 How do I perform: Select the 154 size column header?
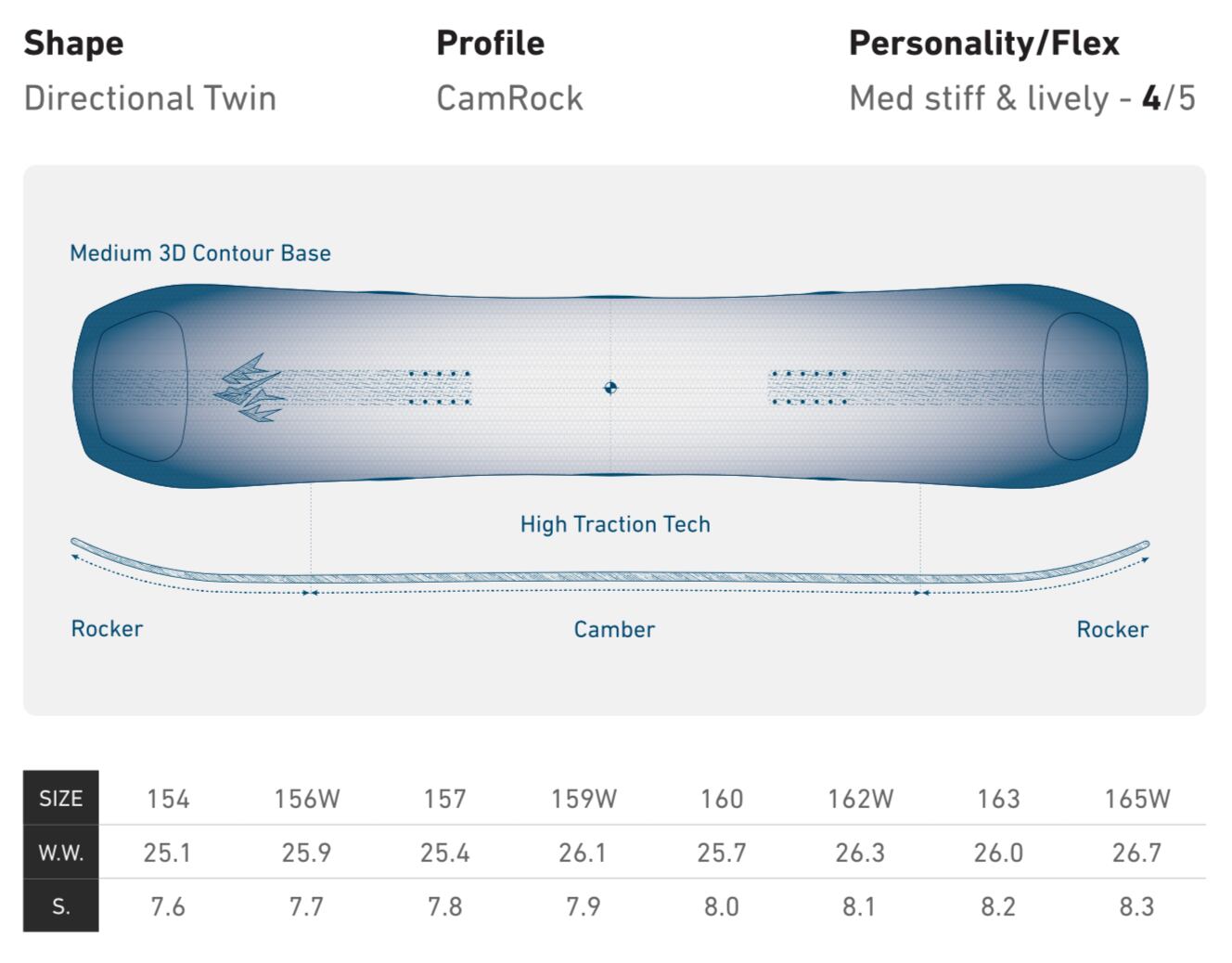168,799
